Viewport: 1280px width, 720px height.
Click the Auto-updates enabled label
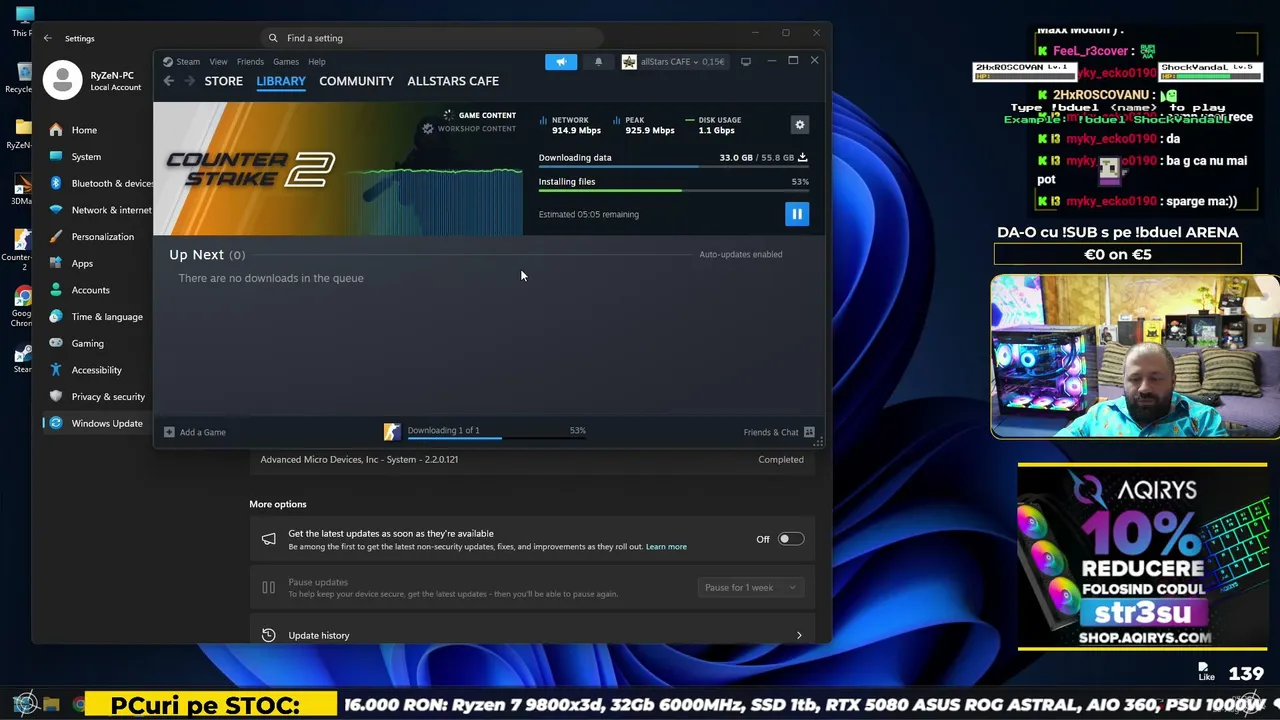point(741,254)
